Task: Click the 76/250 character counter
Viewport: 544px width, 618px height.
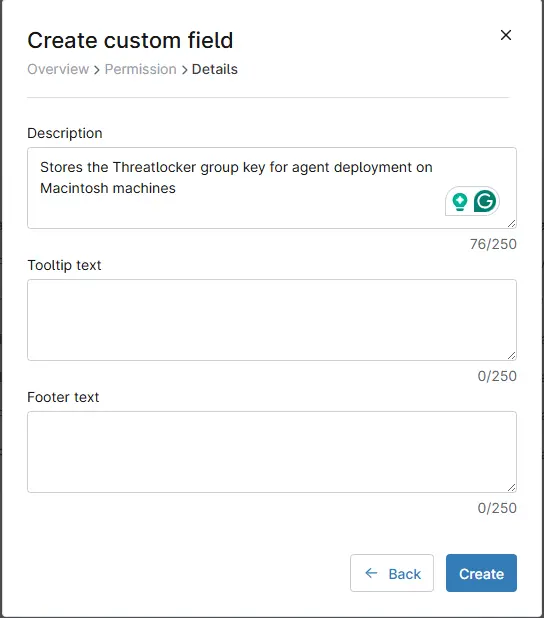Action: [x=493, y=244]
